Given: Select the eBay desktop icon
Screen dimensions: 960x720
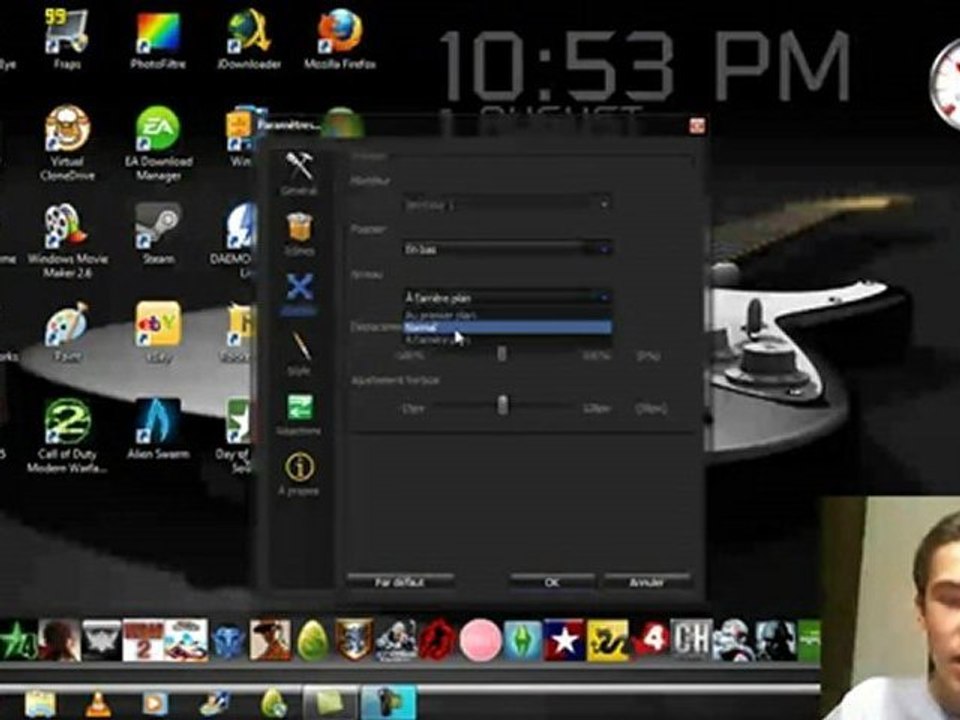Looking at the screenshot, I should click(x=158, y=332).
